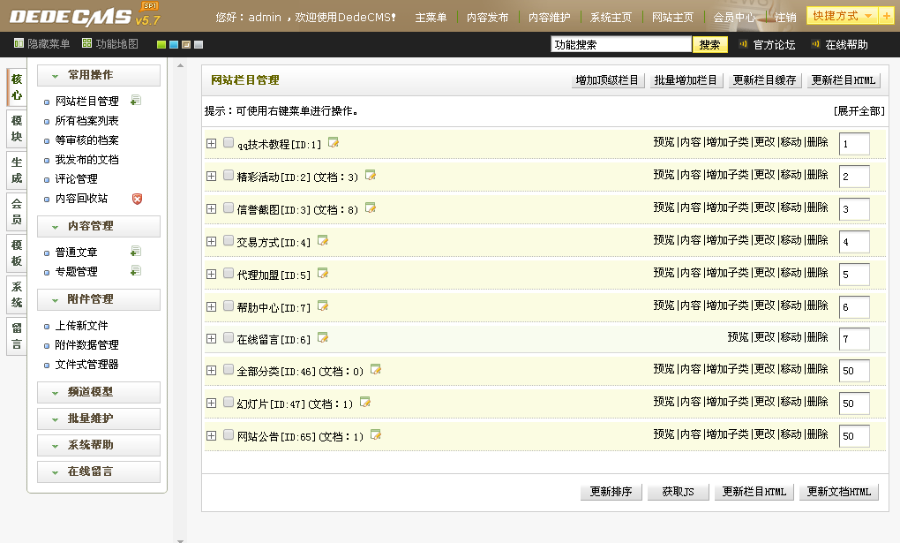
Task: Click the edit icon next to 精彩活动[ID:2]
Action: click(370, 175)
